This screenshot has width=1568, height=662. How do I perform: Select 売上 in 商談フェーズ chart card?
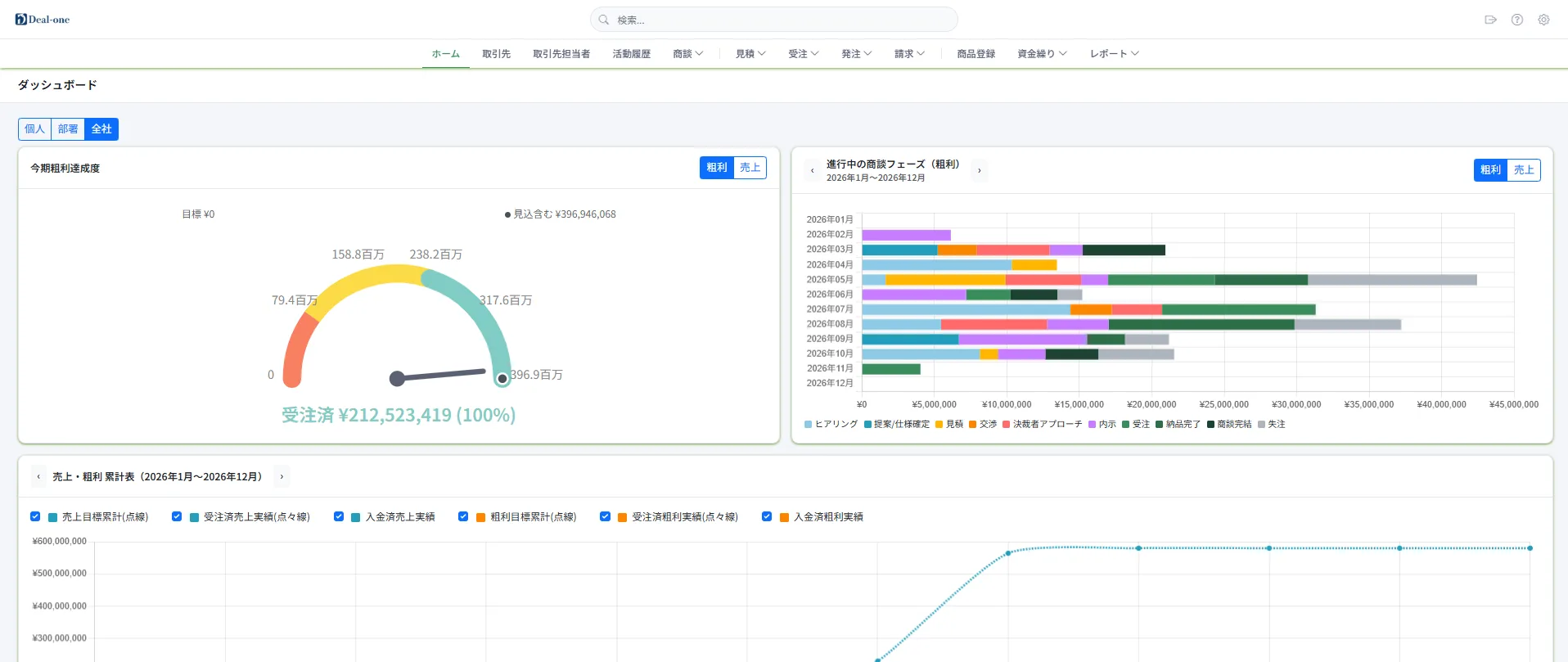tap(1524, 170)
